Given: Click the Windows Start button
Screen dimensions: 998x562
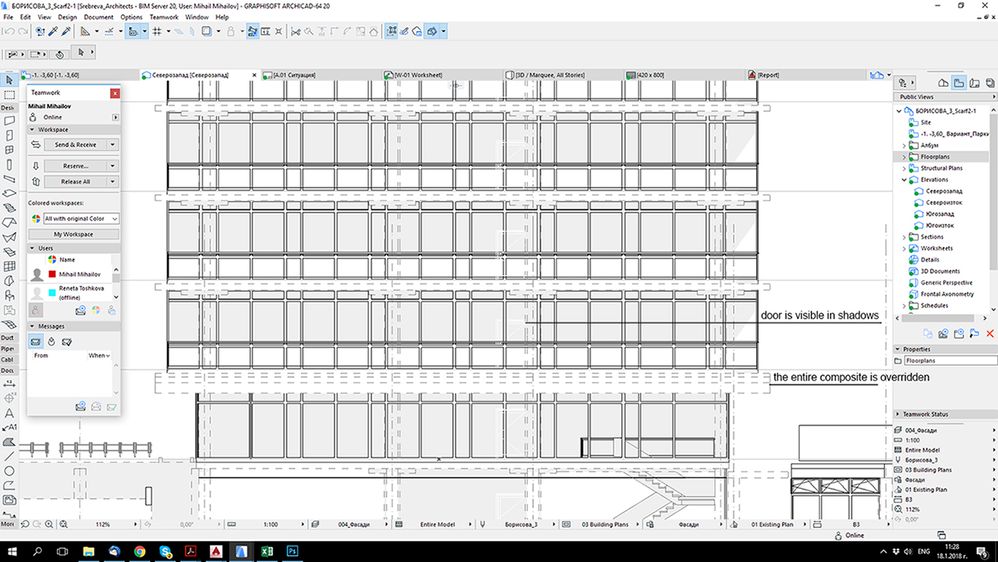Looking at the screenshot, I should pos(11,551).
